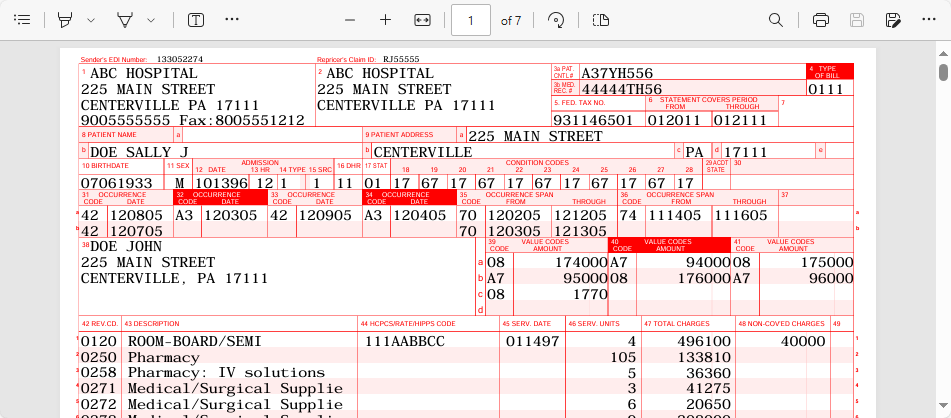Click occurrence span date 111405
This screenshot has width=951, height=418.
pyautogui.click(x=674, y=215)
